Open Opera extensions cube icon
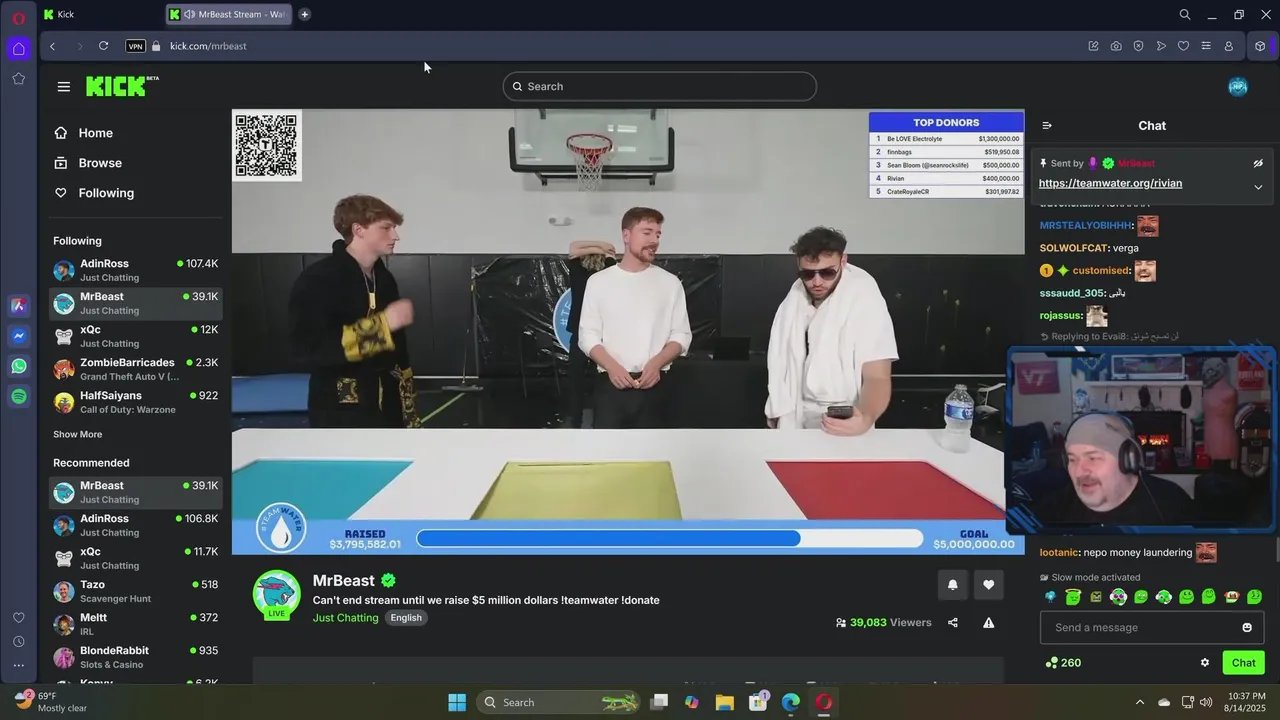 click(x=1260, y=46)
